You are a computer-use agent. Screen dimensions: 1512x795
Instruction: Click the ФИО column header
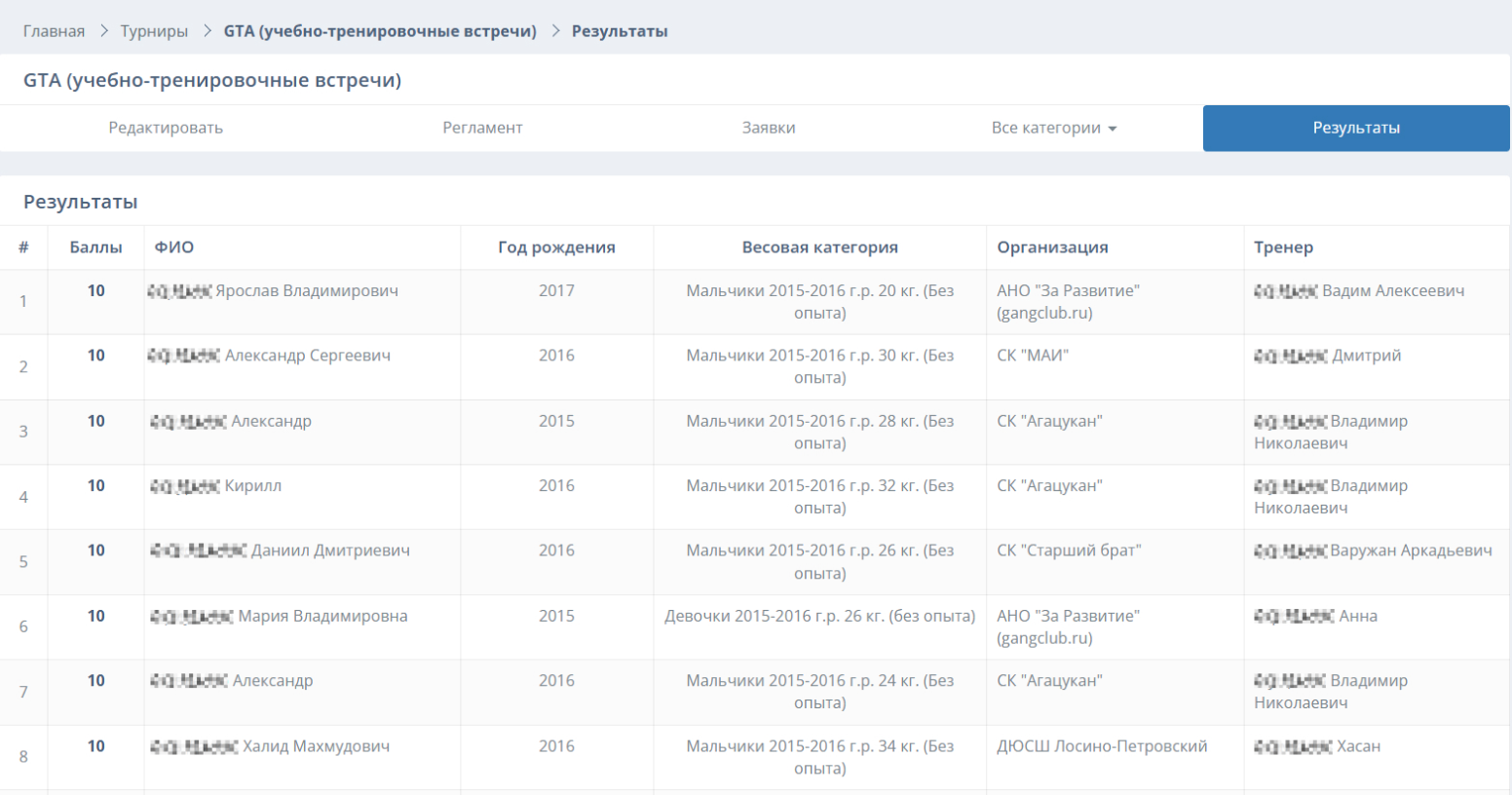click(x=174, y=247)
